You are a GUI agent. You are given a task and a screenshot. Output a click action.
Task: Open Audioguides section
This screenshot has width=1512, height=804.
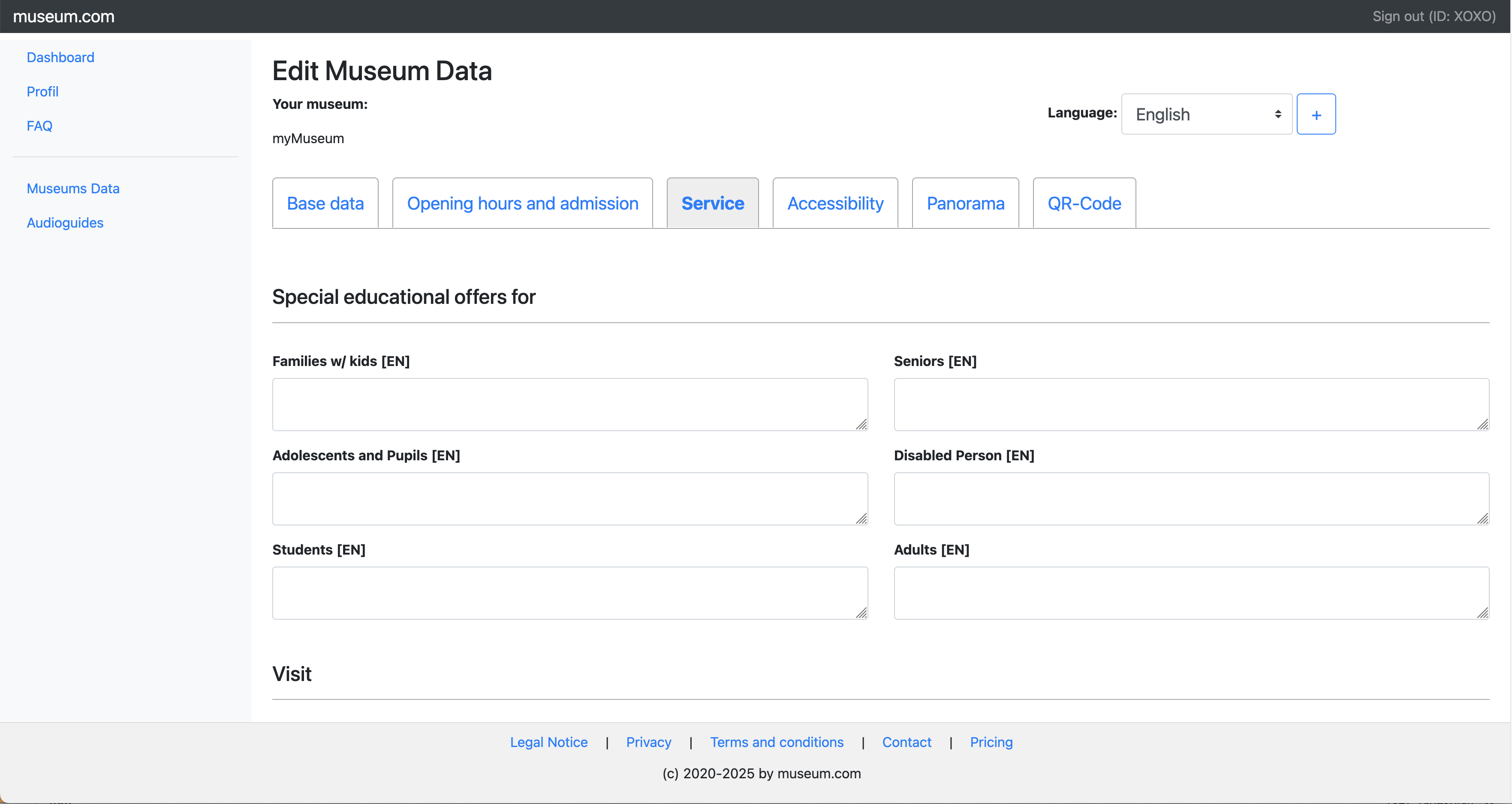pyautogui.click(x=65, y=223)
